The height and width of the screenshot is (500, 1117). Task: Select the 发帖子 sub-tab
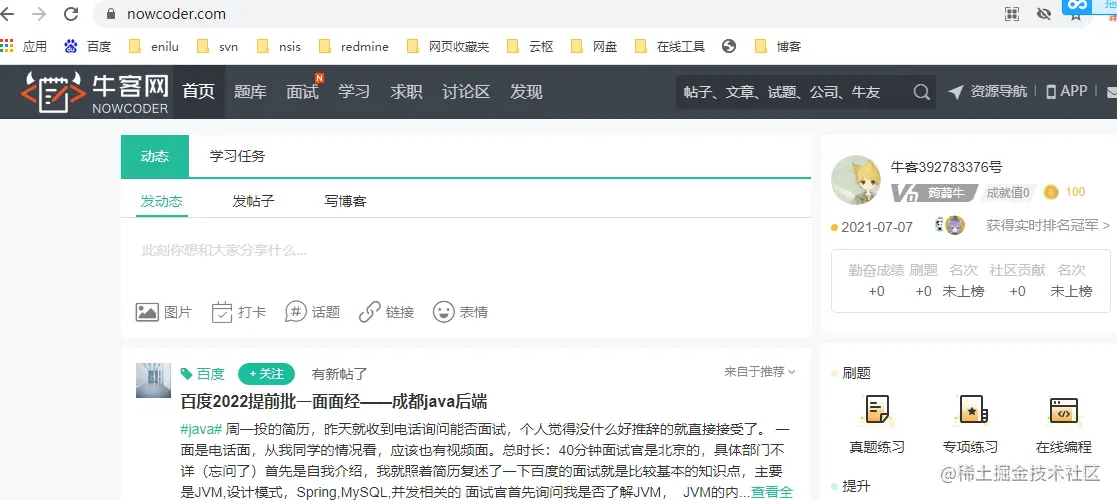pyautogui.click(x=254, y=201)
